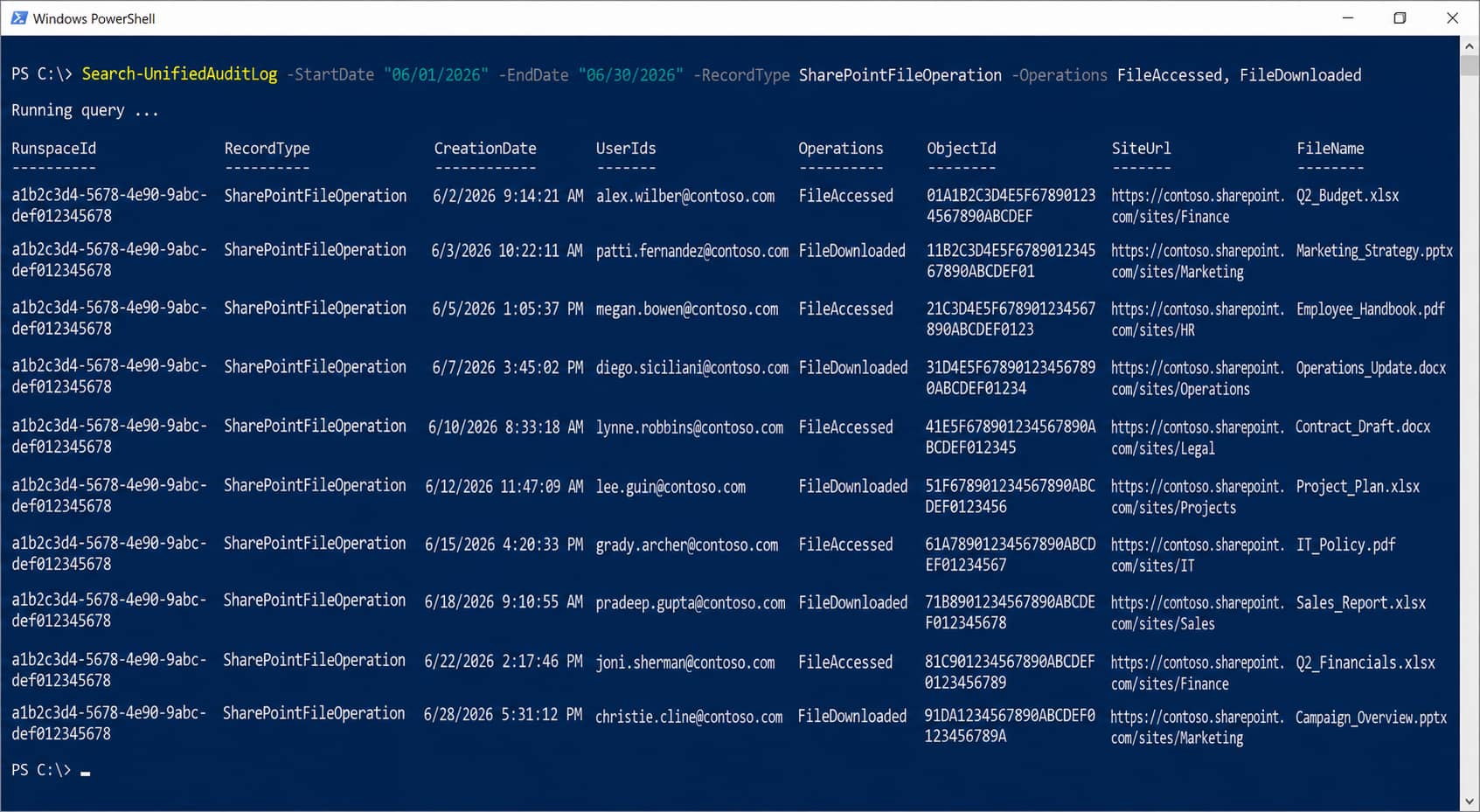The width and height of the screenshot is (1480, 812).
Task: Minimize the Windows PowerShell window
Action: click(x=1348, y=17)
